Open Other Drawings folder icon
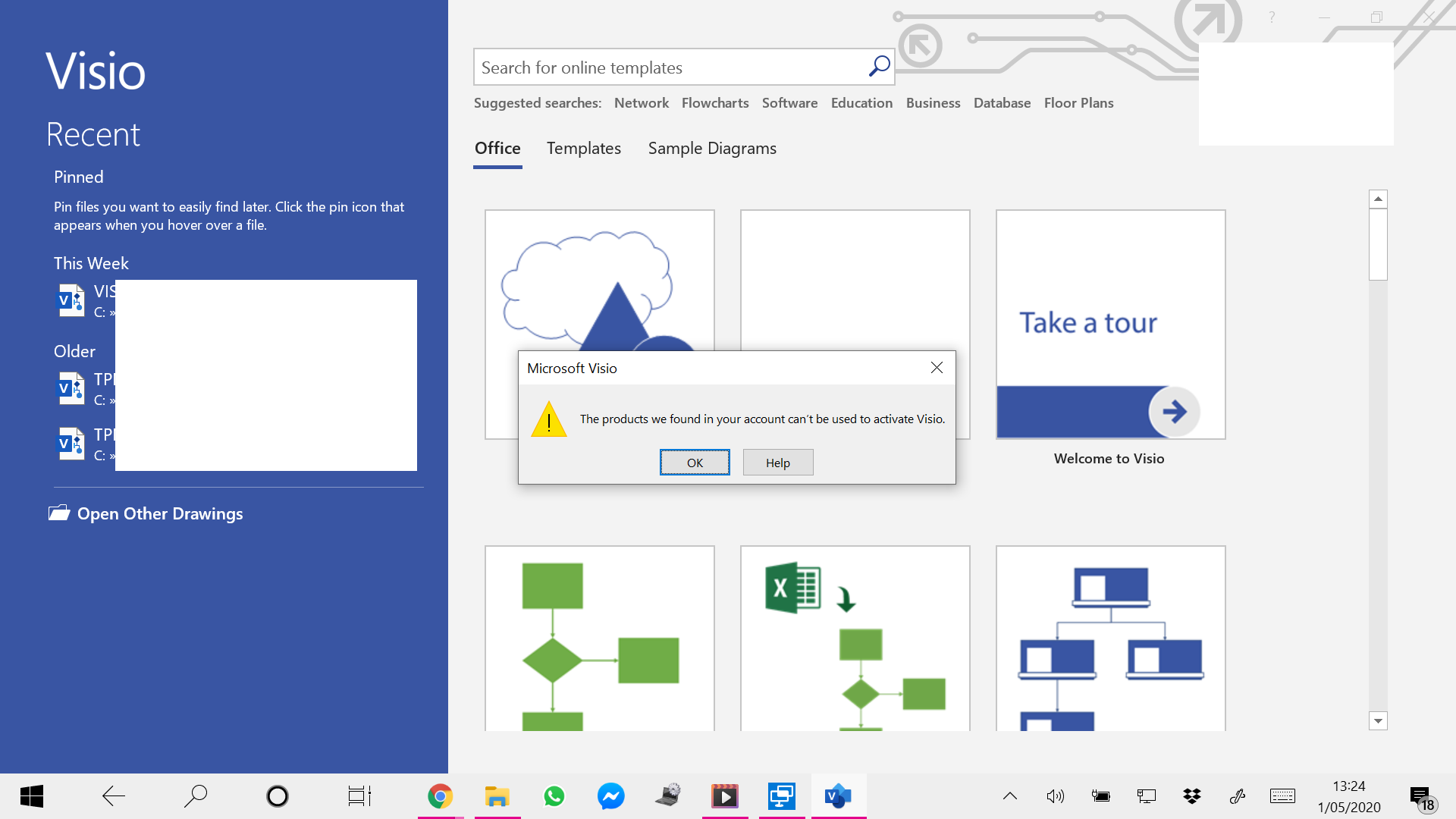This screenshot has width=1456, height=819. pyautogui.click(x=59, y=513)
